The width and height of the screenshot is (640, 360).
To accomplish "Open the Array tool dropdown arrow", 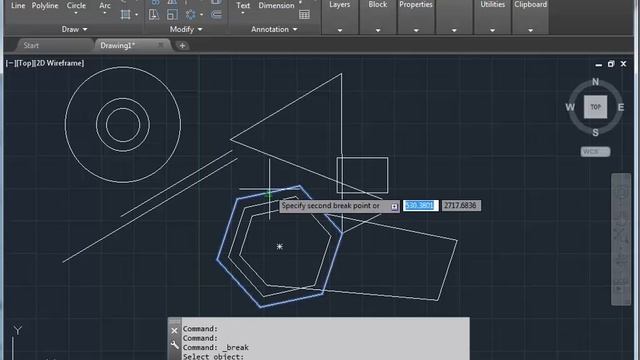I will pyautogui.click(x=201, y=15).
